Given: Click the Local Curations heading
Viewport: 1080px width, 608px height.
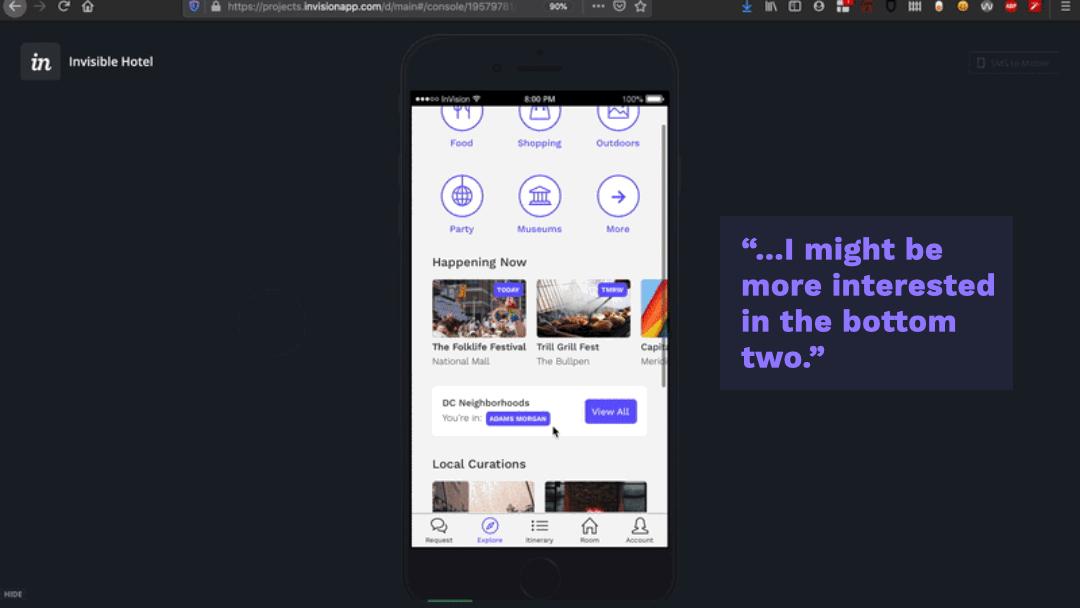Looking at the screenshot, I should point(479,464).
